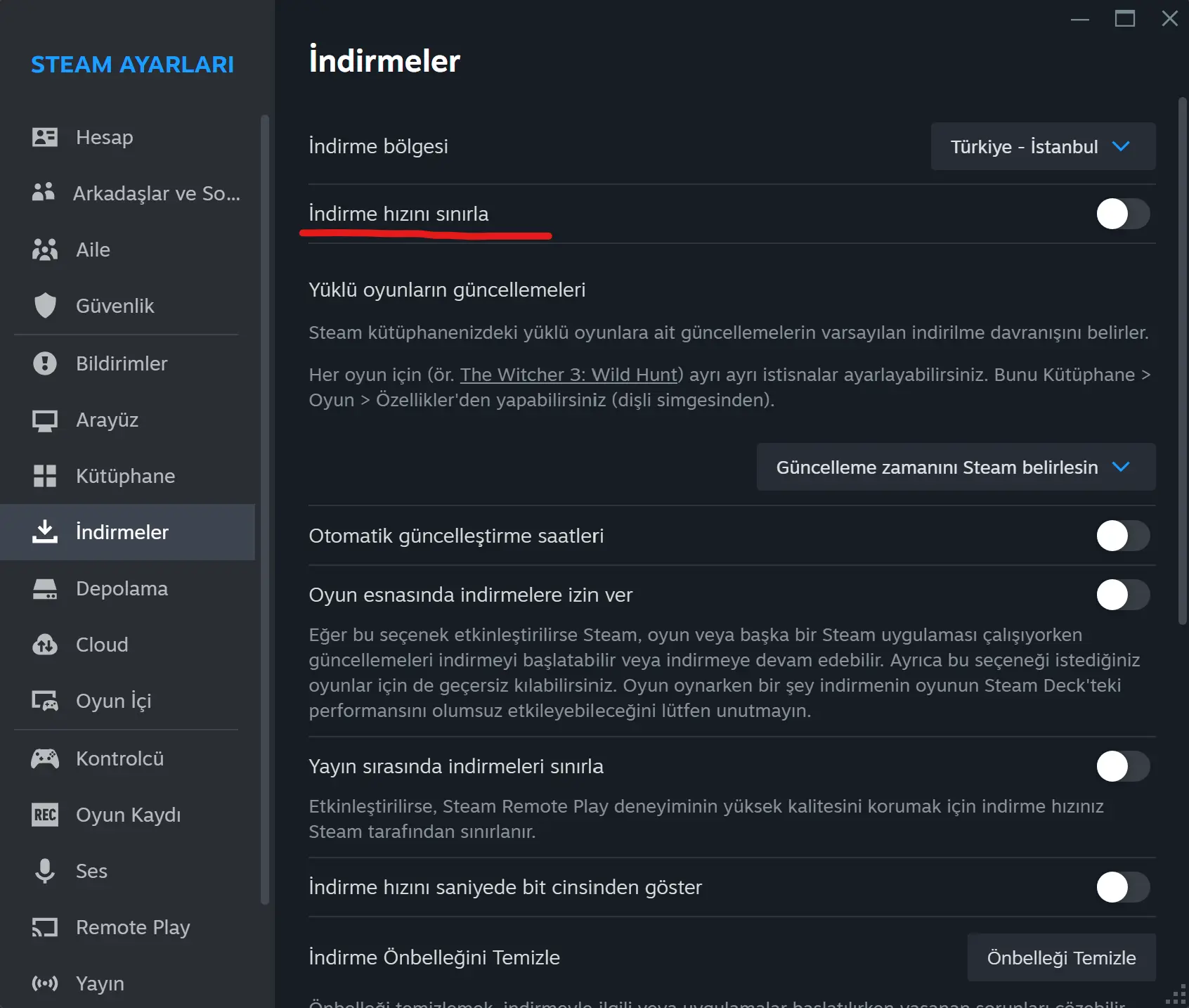Click the İndirmeler page heading
This screenshot has height=1008, width=1189.
(x=384, y=60)
